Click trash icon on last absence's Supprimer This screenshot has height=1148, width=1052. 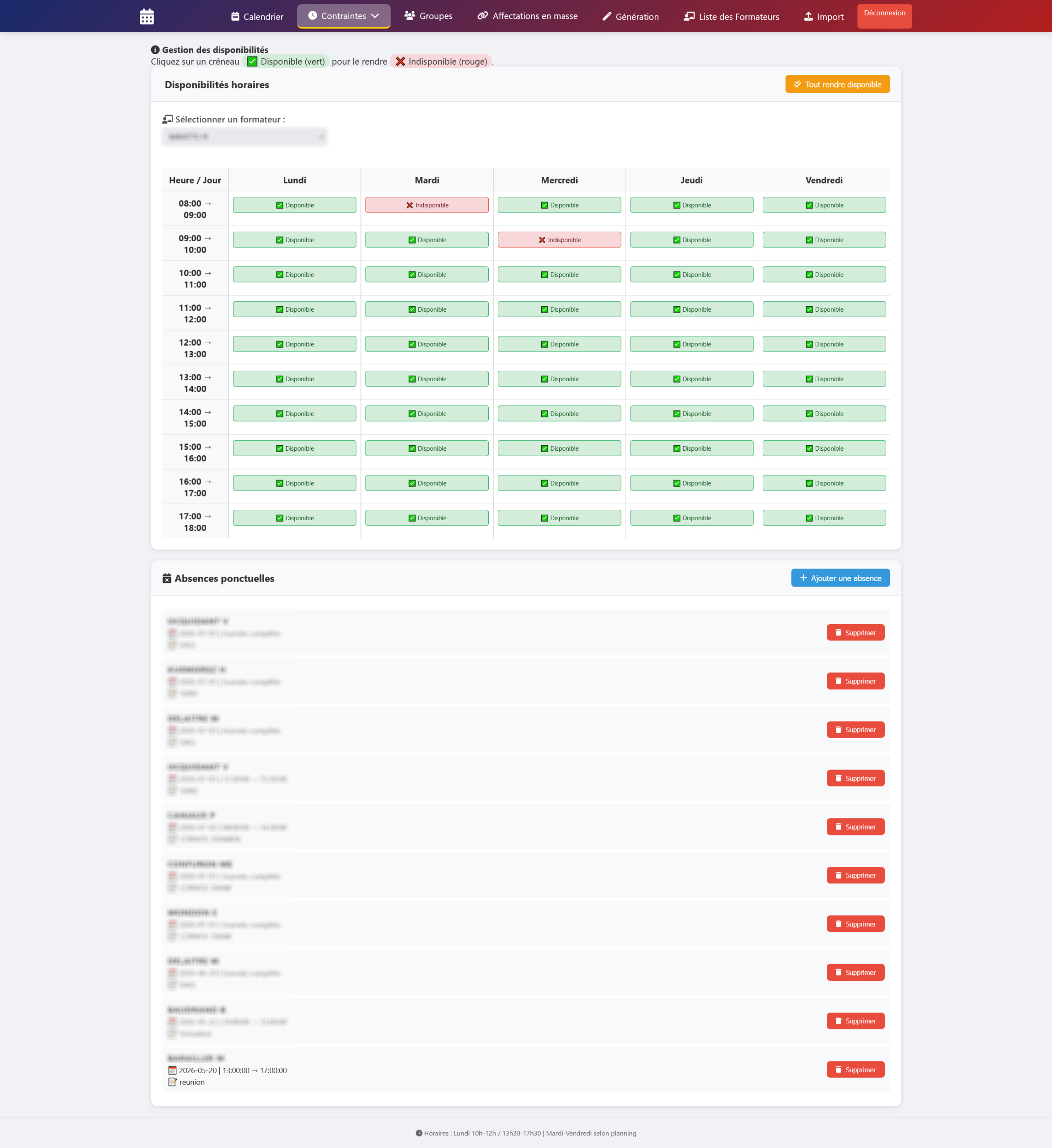point(839,1070)
